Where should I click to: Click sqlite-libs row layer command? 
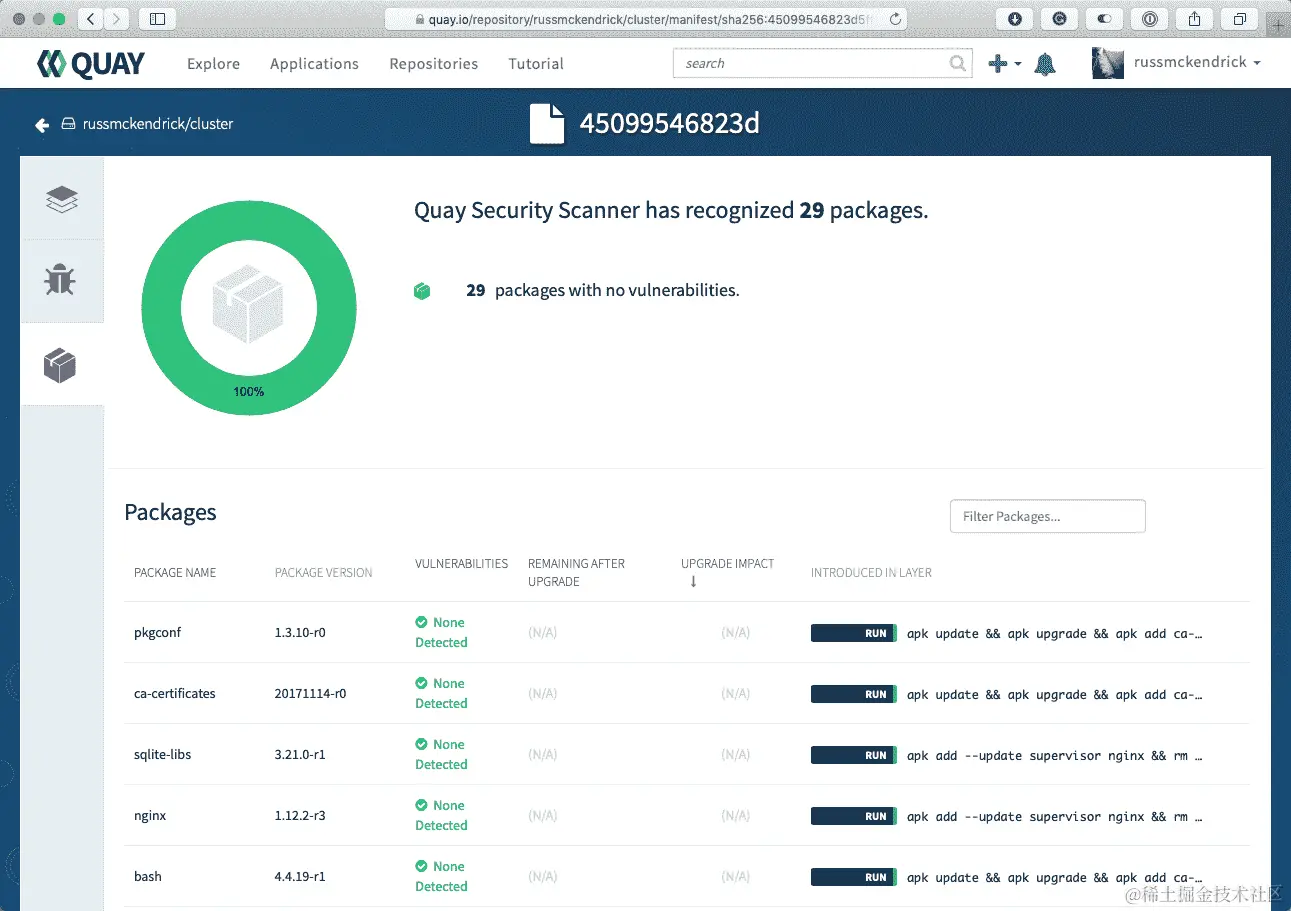click(1054, 756)
